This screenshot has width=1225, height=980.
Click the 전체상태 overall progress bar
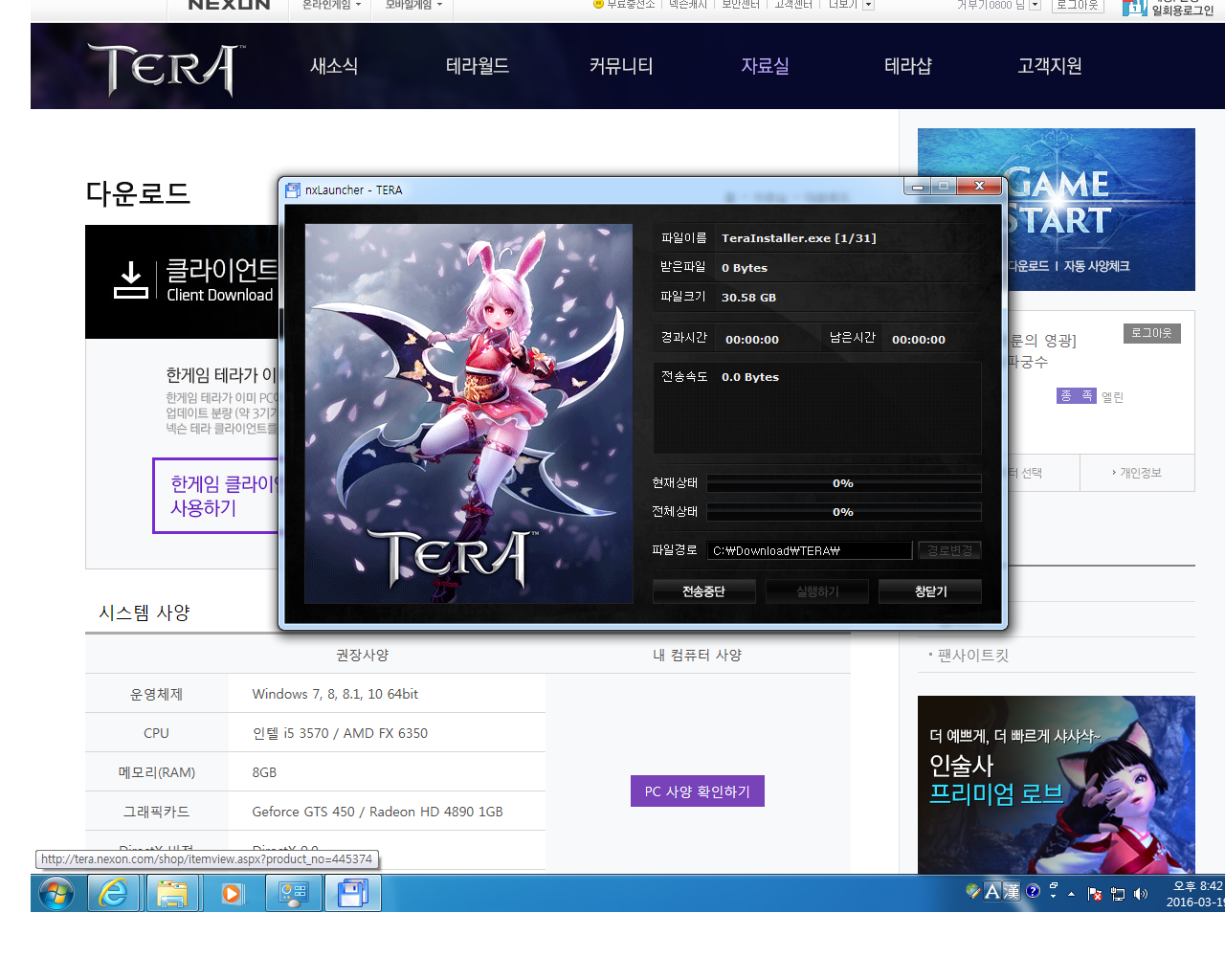tap(843, 512)
